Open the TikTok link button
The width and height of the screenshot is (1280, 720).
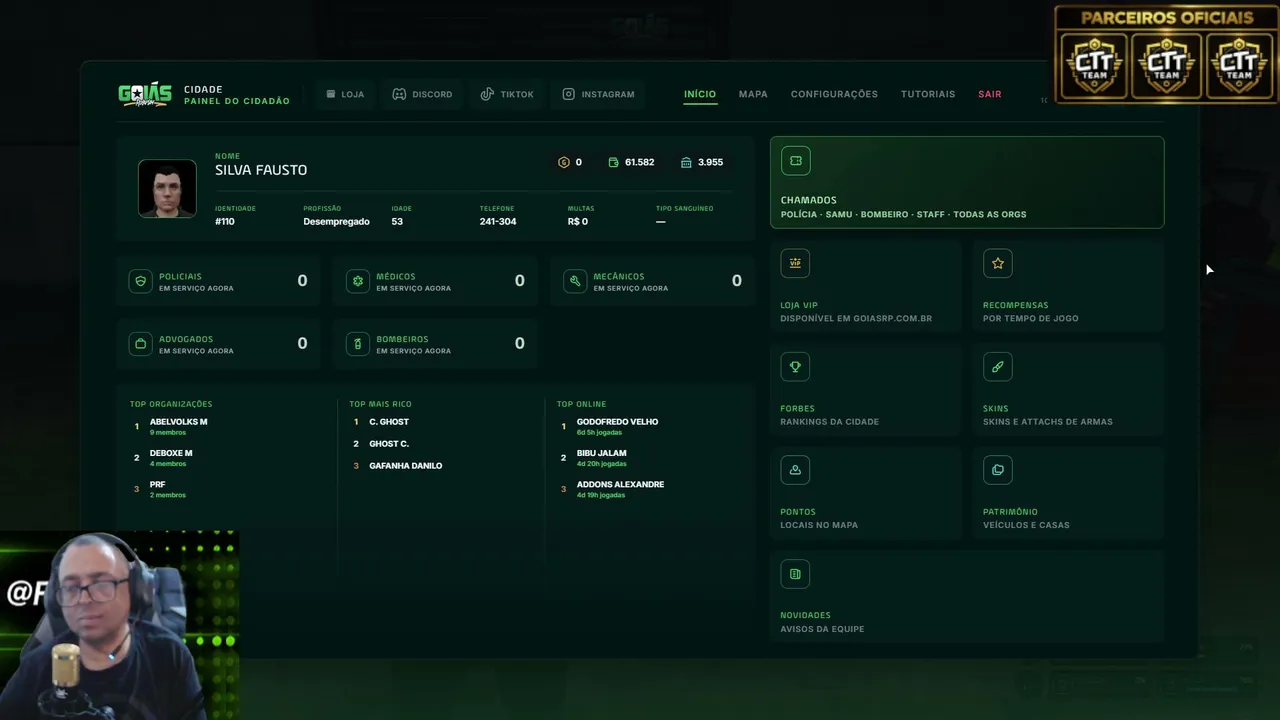pyautogui.click(x=507, y=94)
